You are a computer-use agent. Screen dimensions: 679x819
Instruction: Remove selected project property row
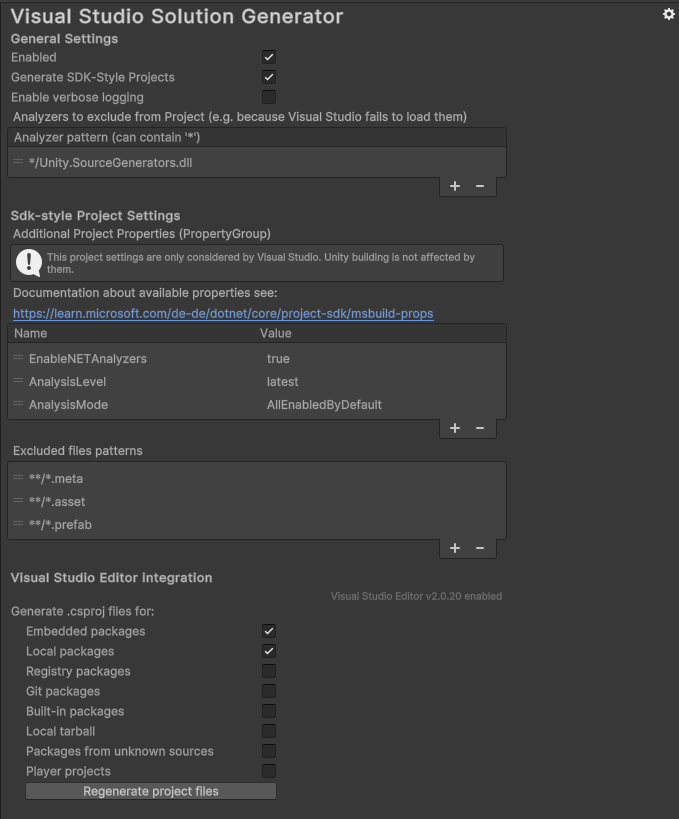tap(480, 428)
